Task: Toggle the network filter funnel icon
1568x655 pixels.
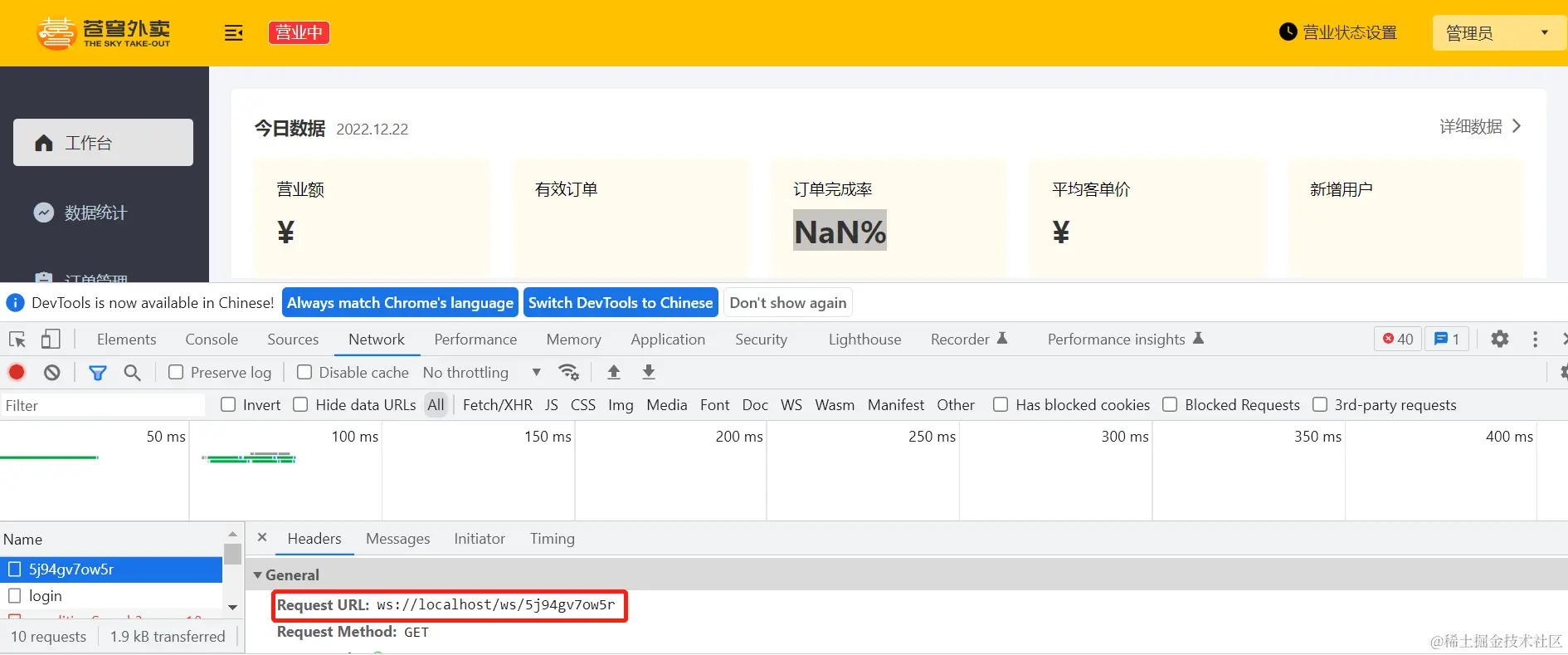Action: click(98, 373)
